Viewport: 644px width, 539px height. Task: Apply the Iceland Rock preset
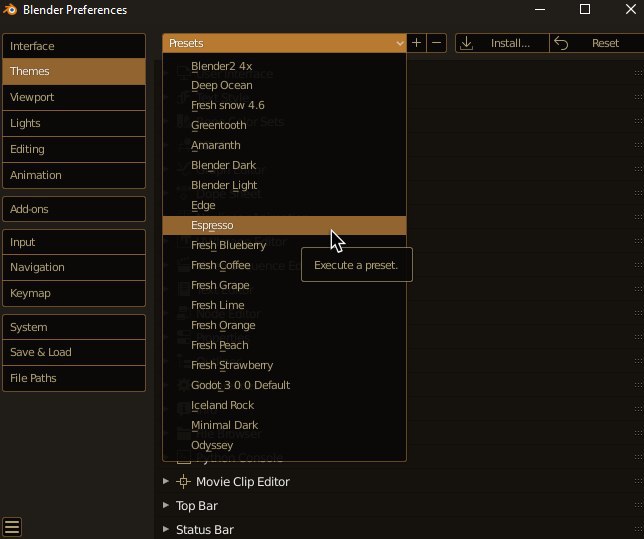click(284, 405)
